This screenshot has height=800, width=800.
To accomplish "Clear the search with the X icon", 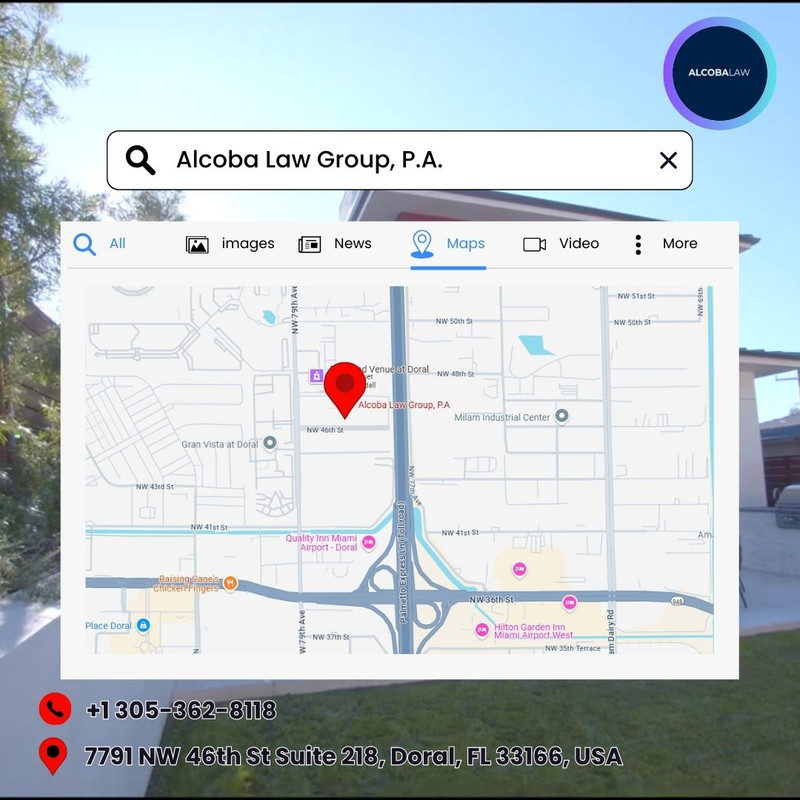I will (668, 160).
